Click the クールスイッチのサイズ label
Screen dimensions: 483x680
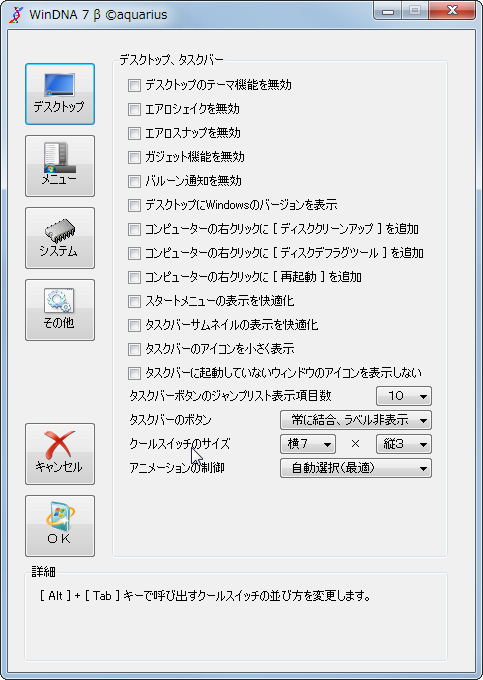[179, 444]
